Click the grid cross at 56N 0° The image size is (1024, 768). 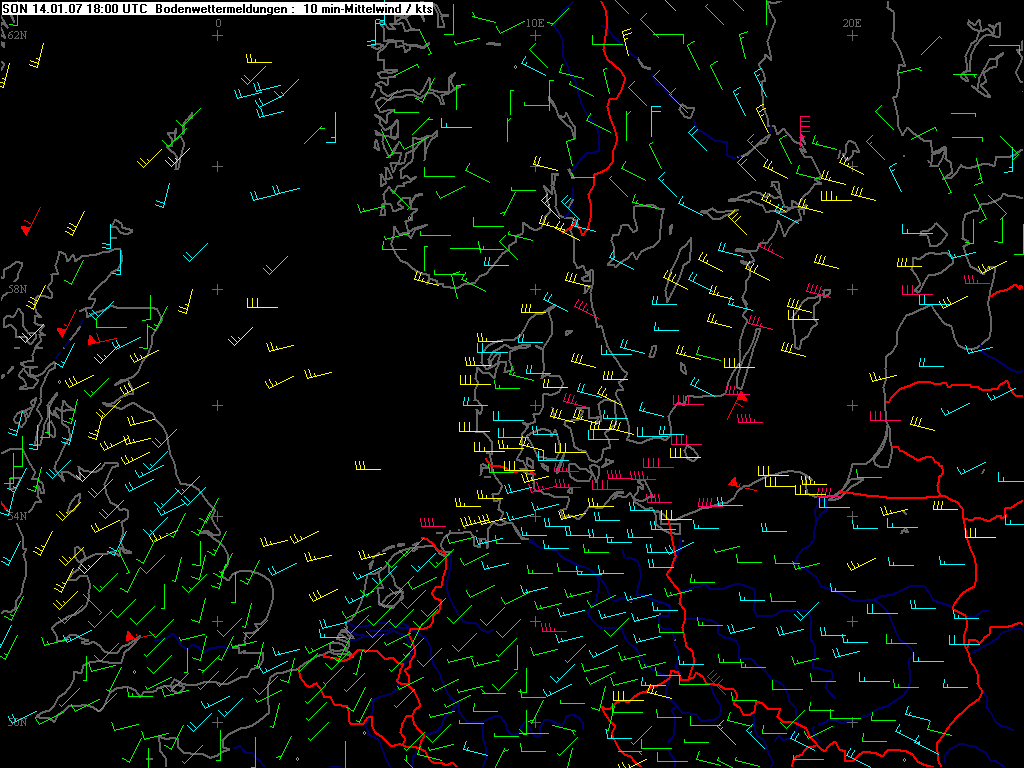219,405
